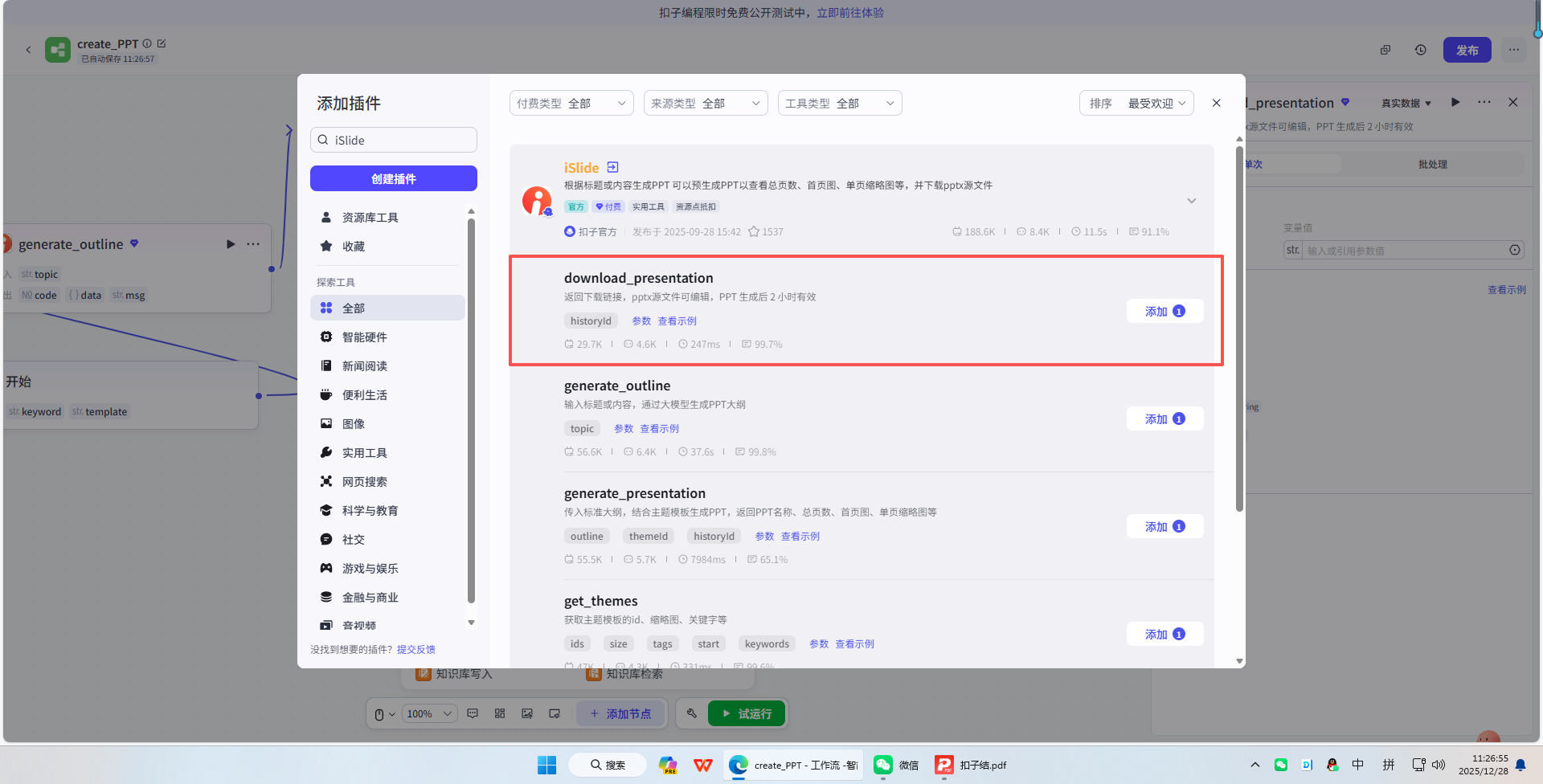The height and width of the screenshot is (784, 1543).
Task: Click the 发布 publish button
Action: click(x=1467, y=50)
